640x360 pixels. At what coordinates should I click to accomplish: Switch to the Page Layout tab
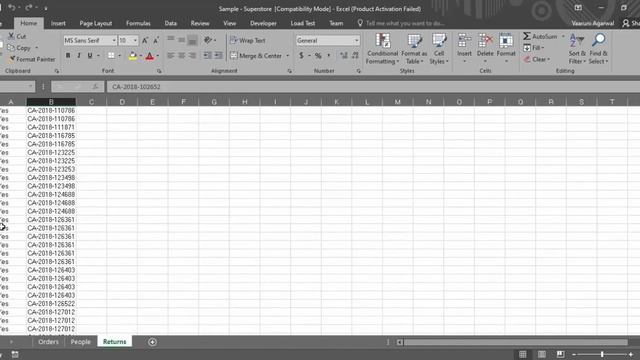click(x=96, y=23)
